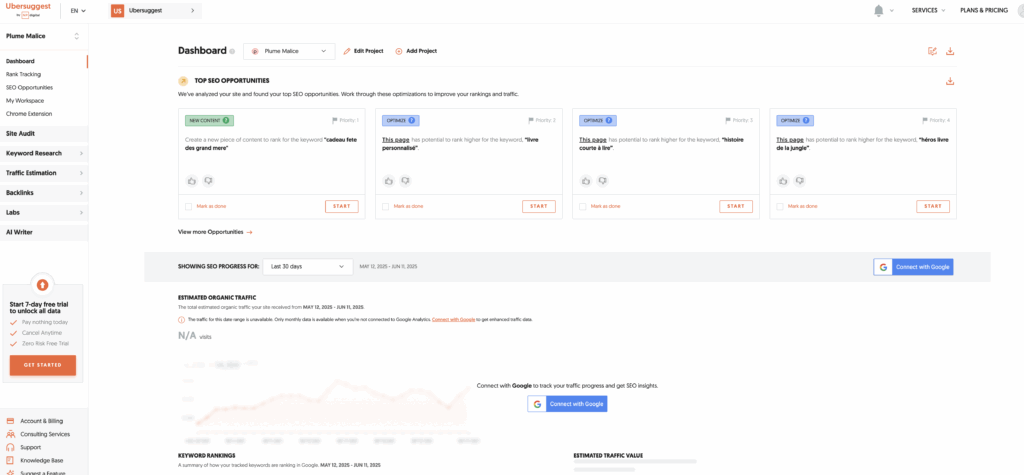The height and width of the screenshot is (475, 1024).
Task: Click View more Opportunities link
Action: tap(215, 232)
